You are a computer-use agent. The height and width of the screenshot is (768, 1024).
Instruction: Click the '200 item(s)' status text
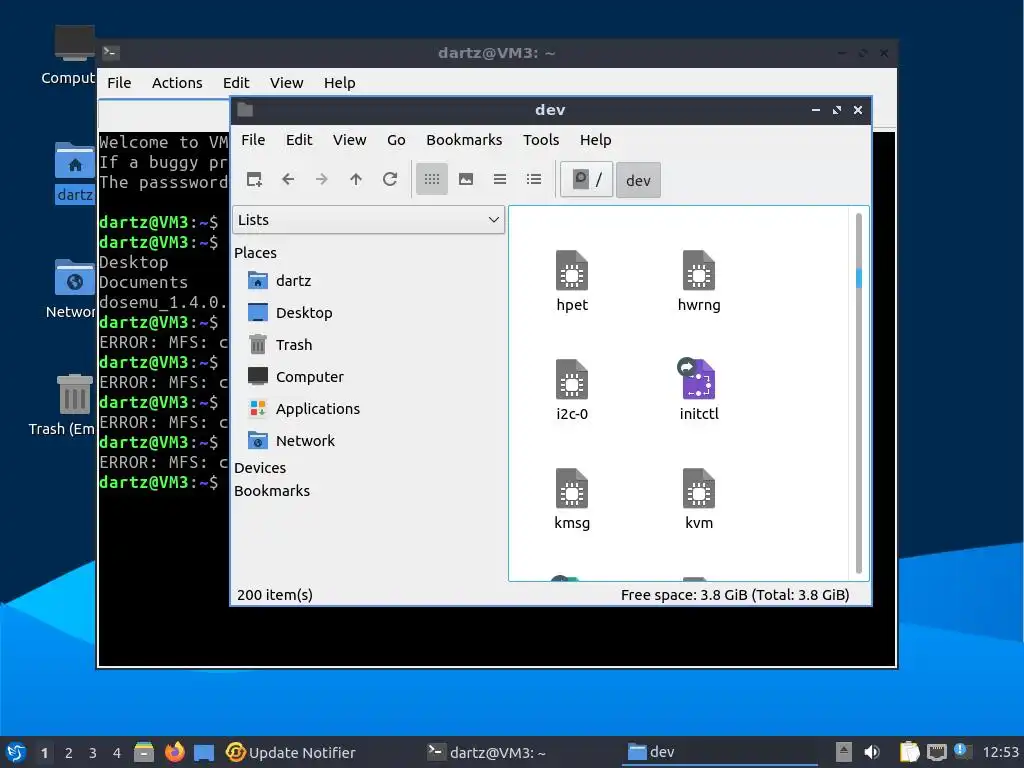(x=274, y=595)
